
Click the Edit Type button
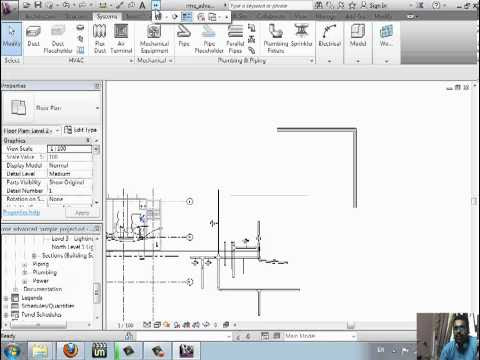(x=81, y=130)
